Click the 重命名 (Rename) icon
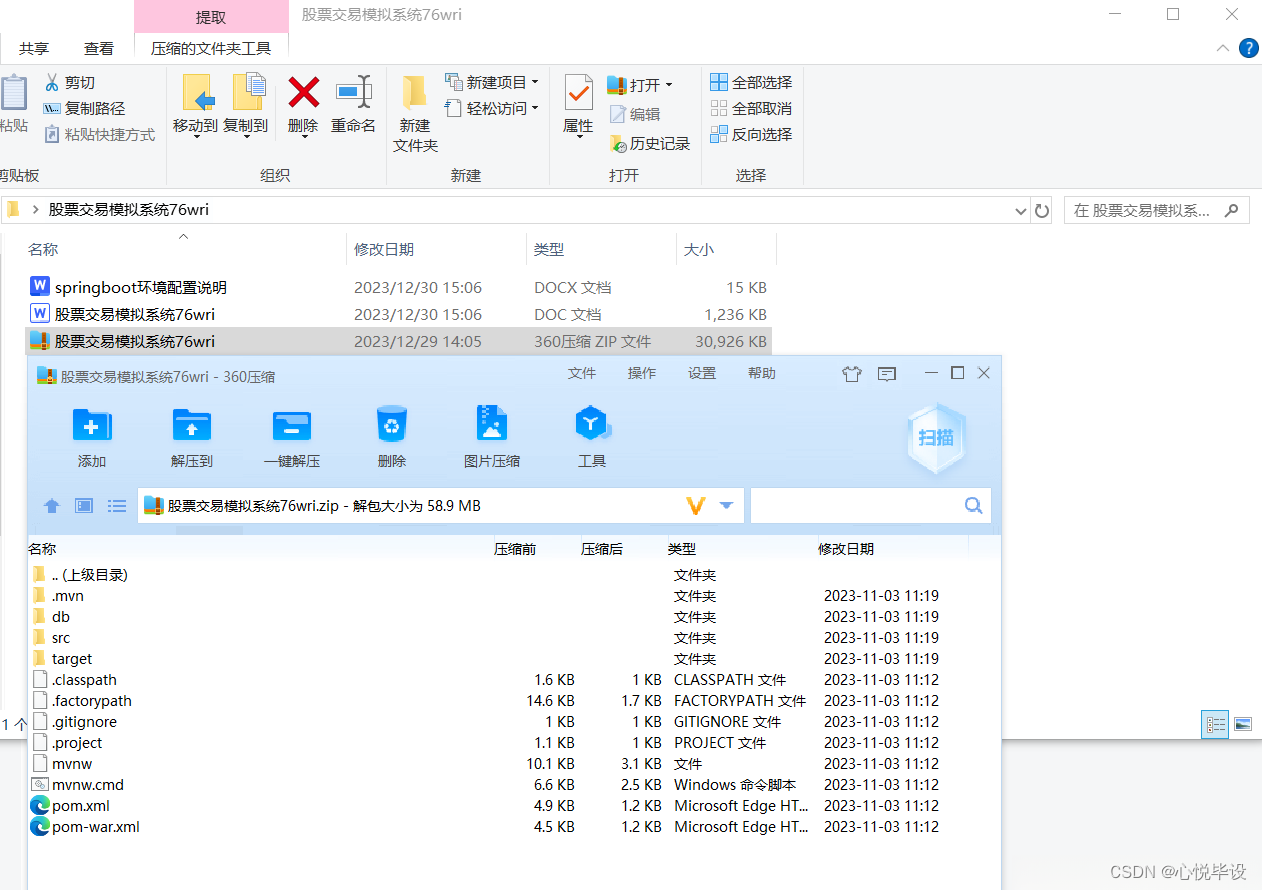This screenshot has height=890, width=1262. (354, 92)
